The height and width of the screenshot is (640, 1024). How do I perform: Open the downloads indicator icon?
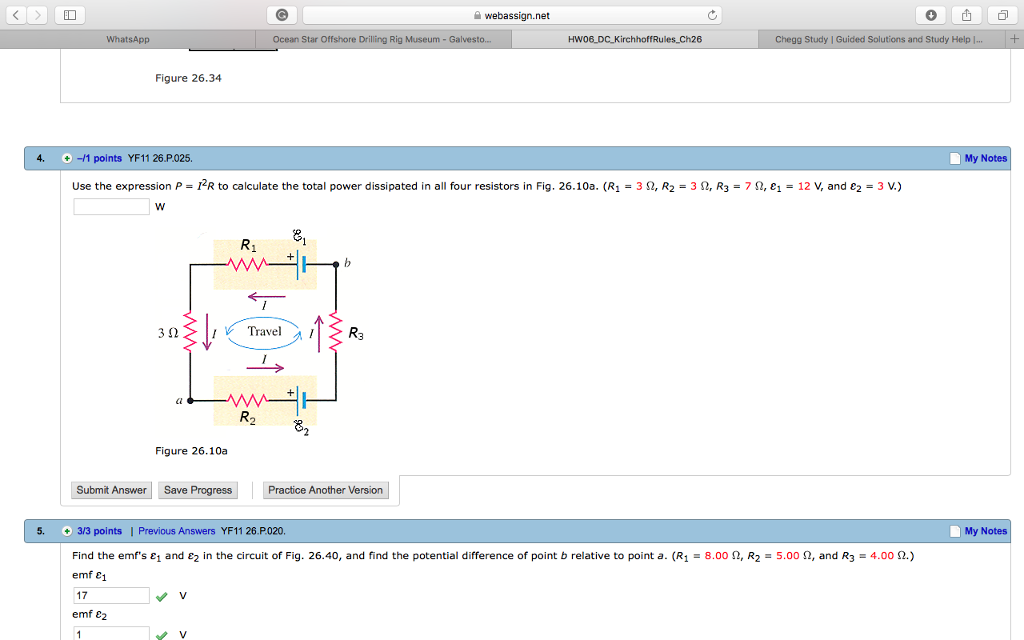point(933,15)
